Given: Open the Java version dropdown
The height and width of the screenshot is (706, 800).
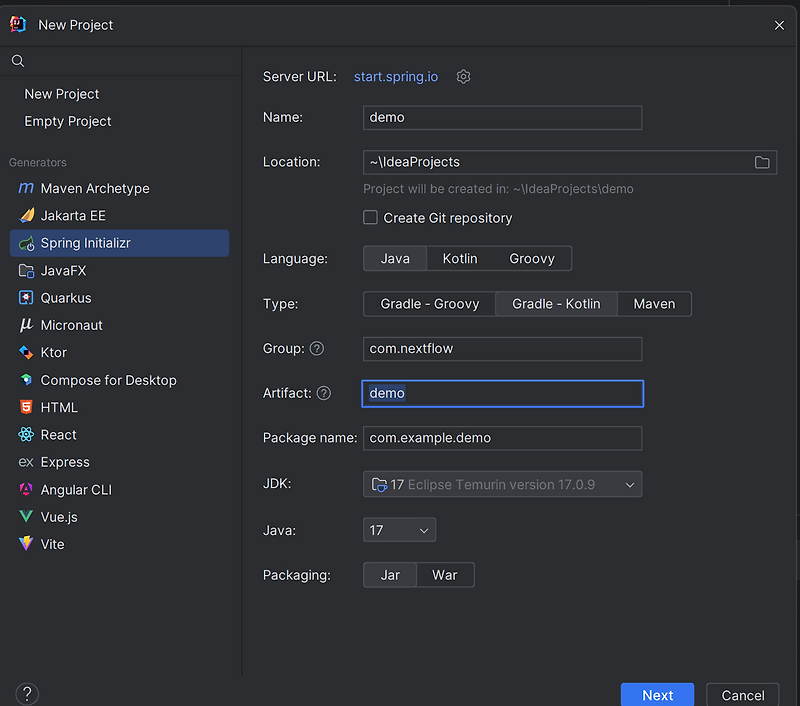Looking at the screenshot, I should pos(399,530).
